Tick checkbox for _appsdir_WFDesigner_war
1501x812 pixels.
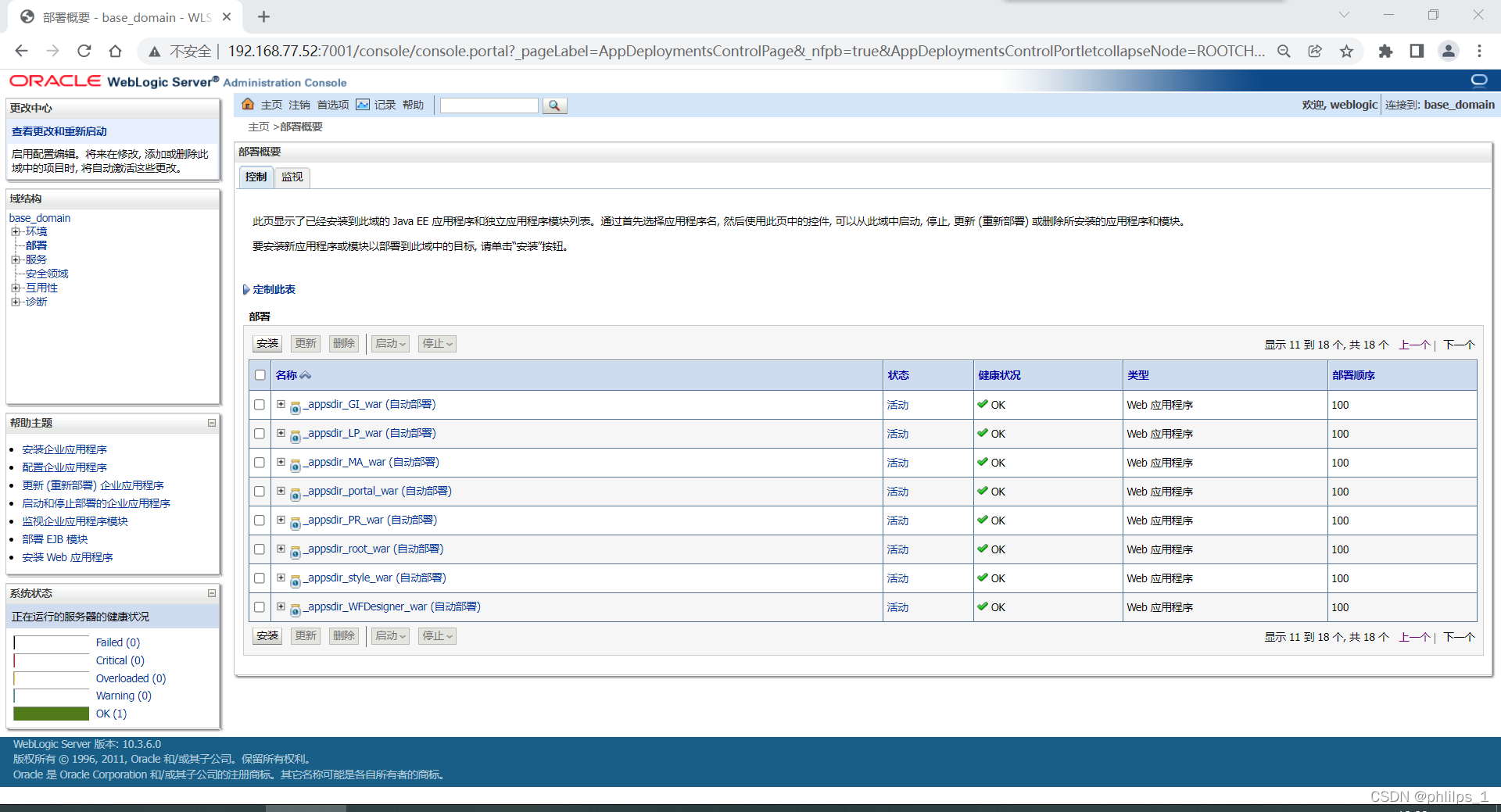coord(260,607)
